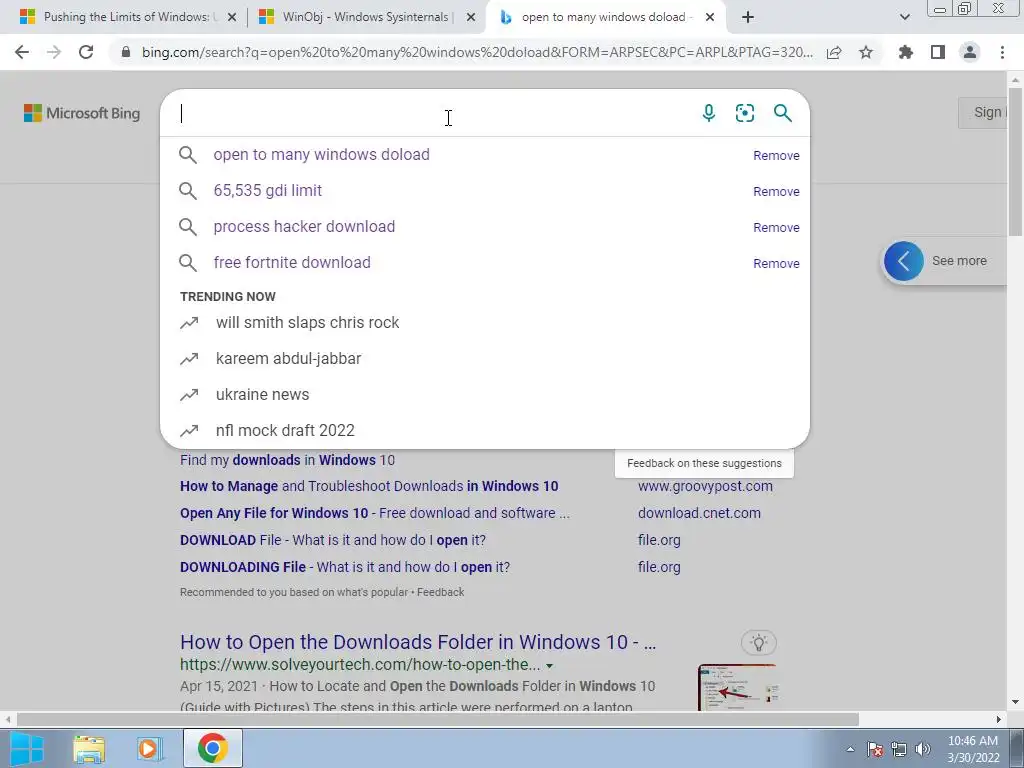Click the vertical scrollbar down arrow

click(x=1016, y=703)
